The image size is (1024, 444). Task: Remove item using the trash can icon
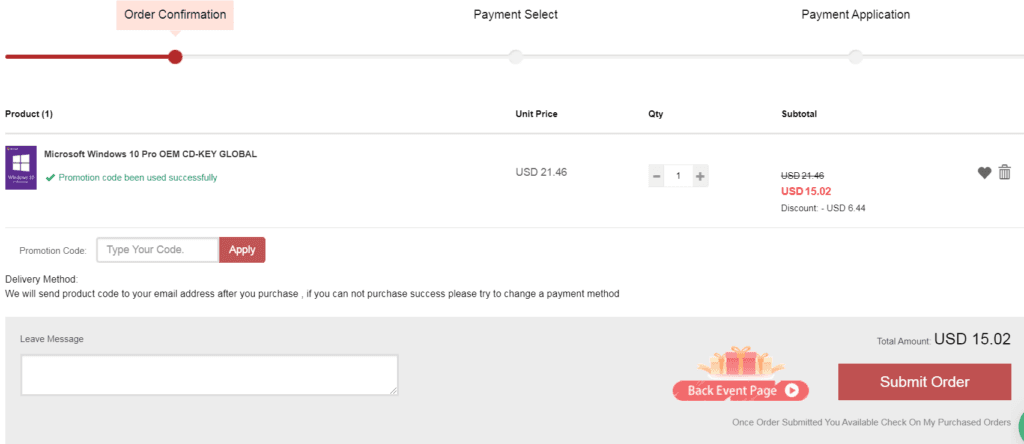click(1005, 172)
